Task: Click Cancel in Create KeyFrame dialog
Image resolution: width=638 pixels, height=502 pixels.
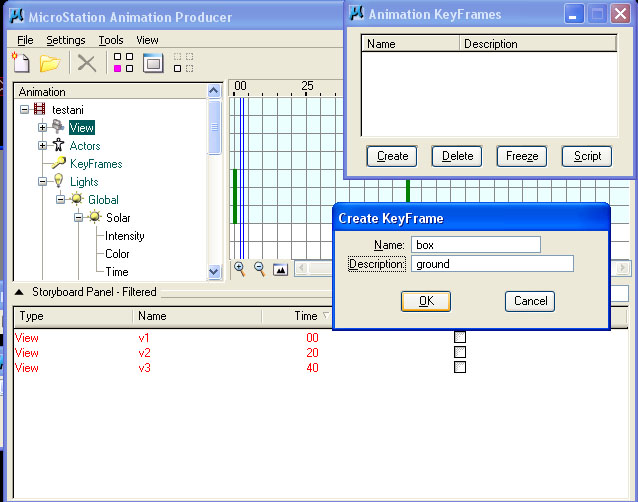Action: click(530, 301)
